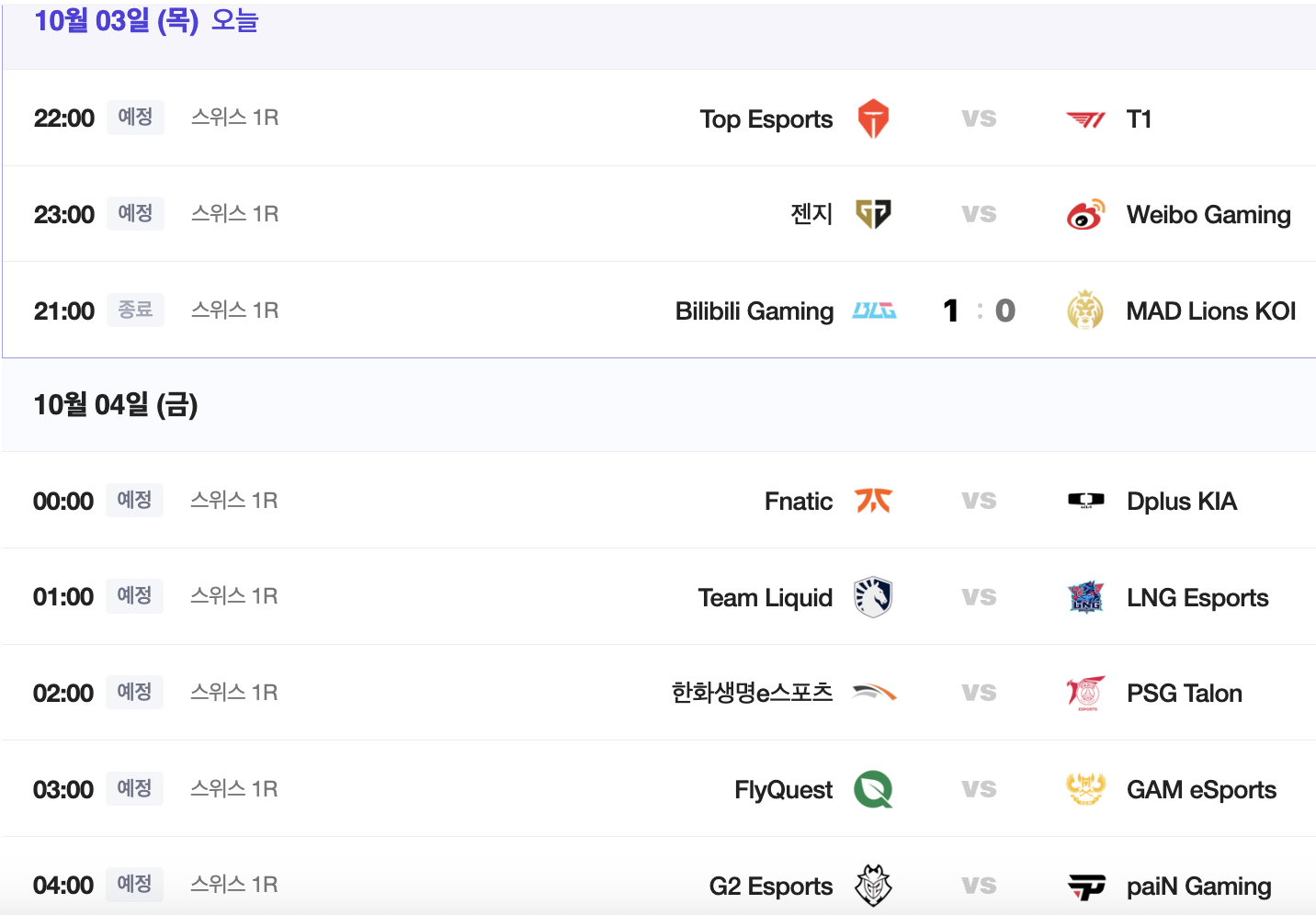This screenshot has width=1316, height=915.
Task: Select the T1 team logo
Action: 1085,119
